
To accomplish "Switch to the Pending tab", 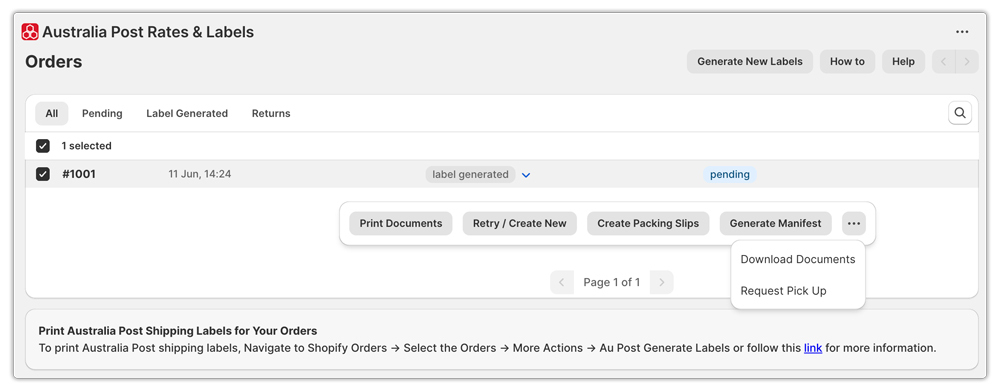I will [x=102, y=113].
